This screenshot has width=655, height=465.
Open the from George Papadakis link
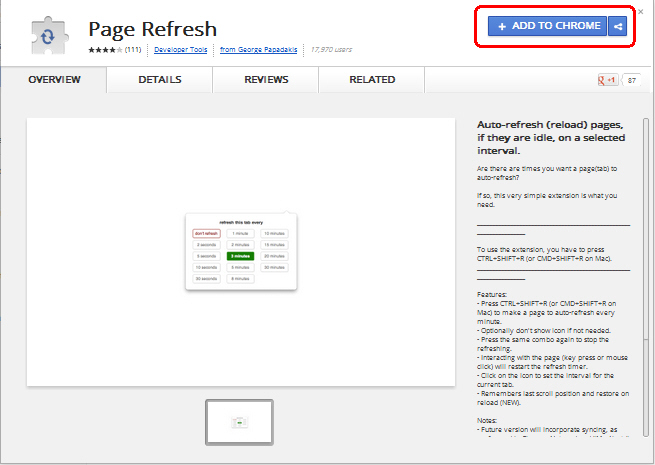[259, 50]
